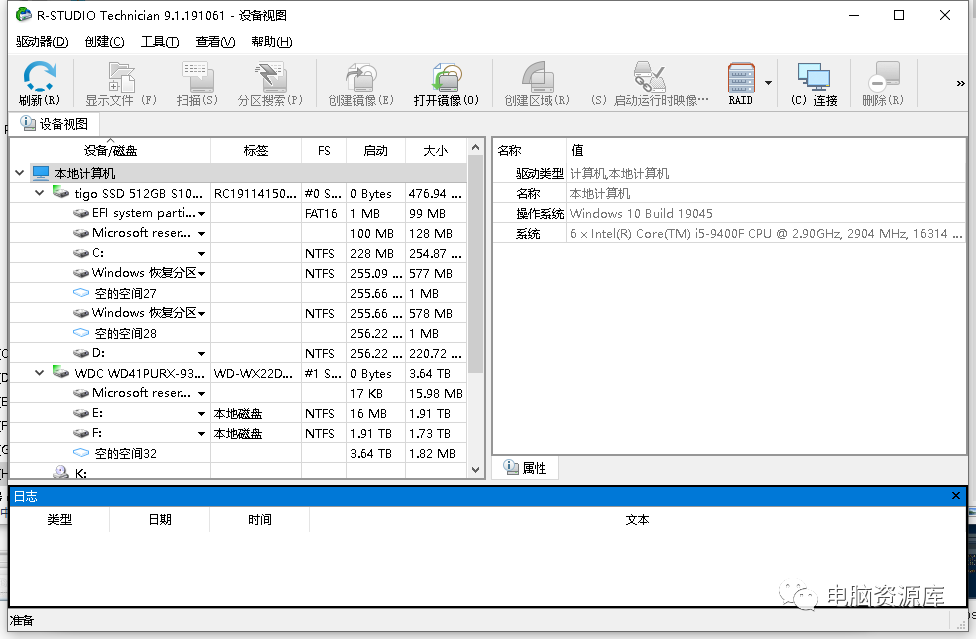Select the 设备视图 tab
This screenshot has height=639, width=976.
coord(55,124)
